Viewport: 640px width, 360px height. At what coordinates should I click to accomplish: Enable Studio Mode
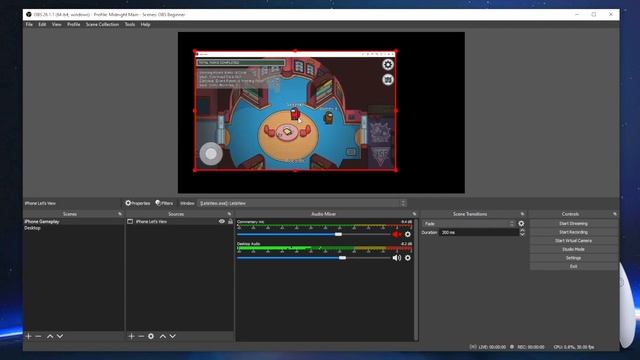point(573,249)
